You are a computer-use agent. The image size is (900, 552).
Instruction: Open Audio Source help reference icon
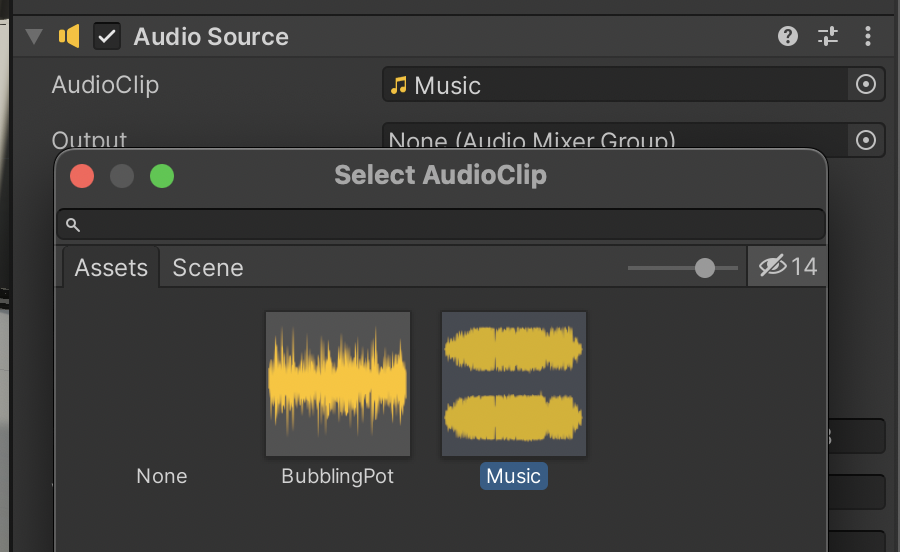(x=788, y=37)
